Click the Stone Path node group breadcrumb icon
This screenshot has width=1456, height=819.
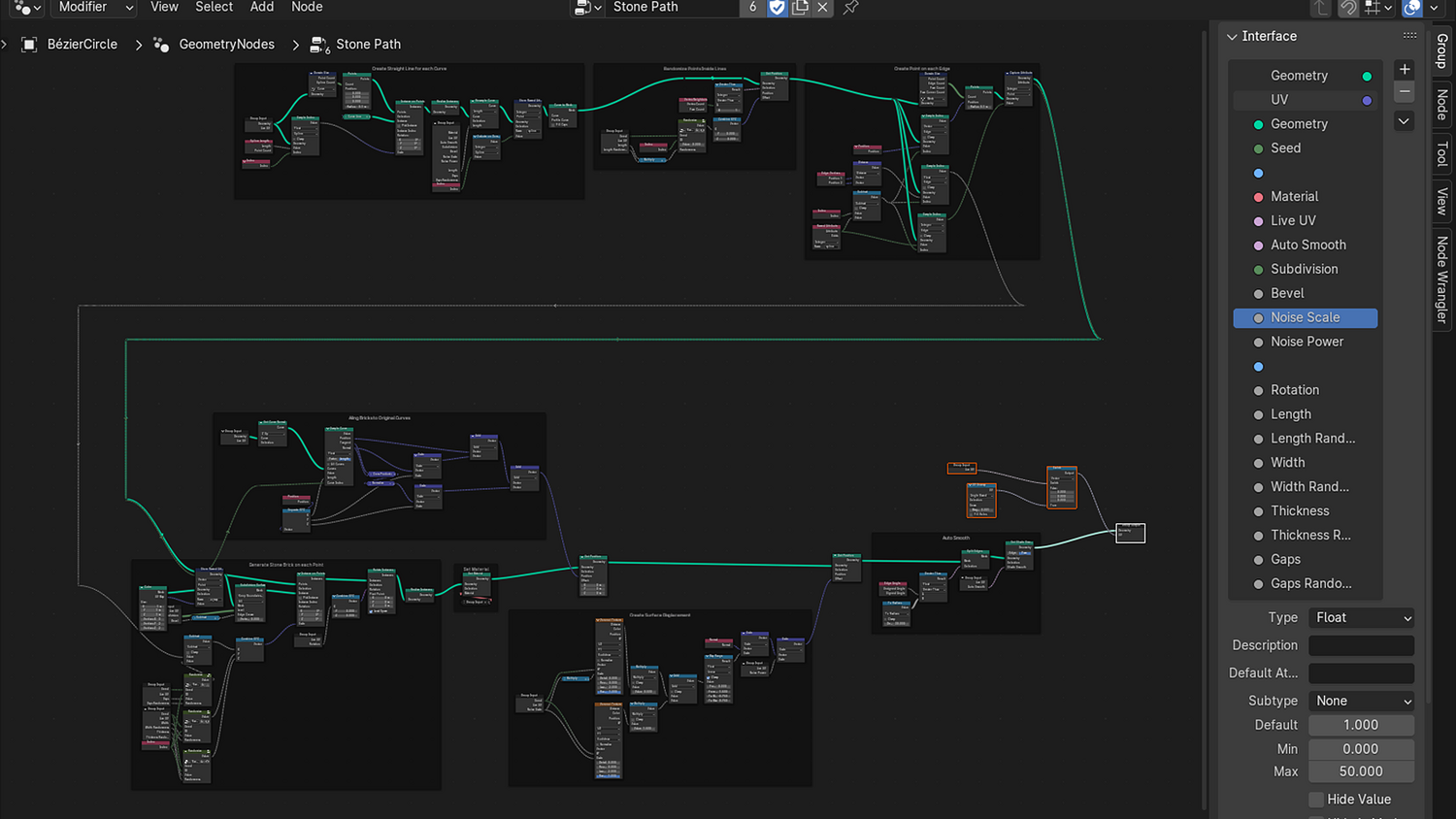pos(319,45)
